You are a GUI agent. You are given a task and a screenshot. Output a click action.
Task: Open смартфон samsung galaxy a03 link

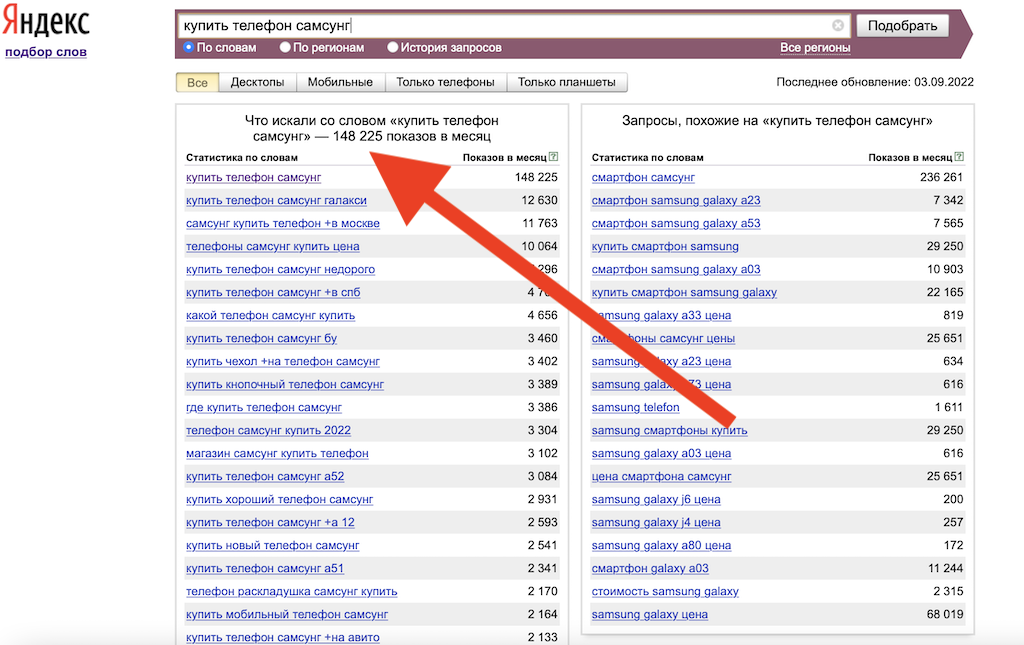676,269
